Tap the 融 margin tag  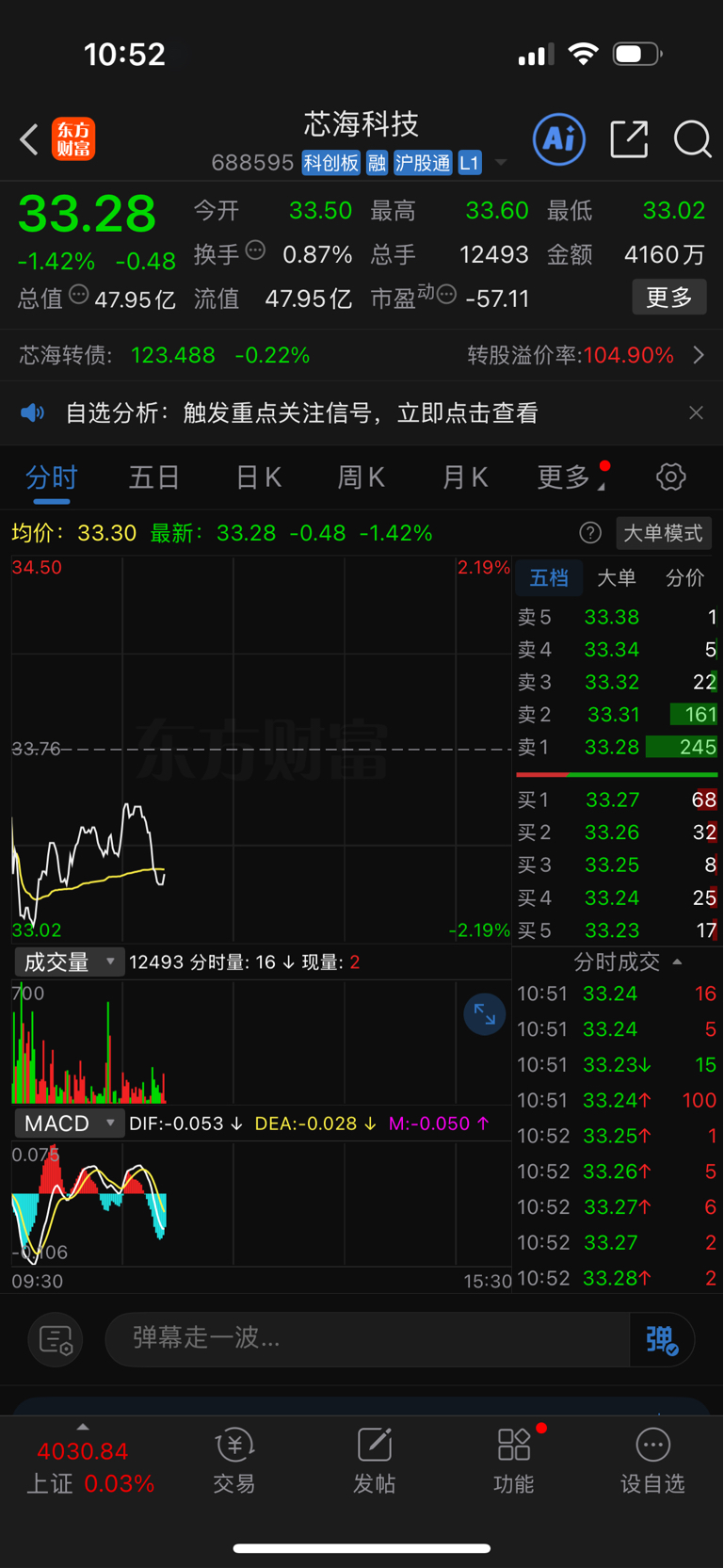(x=377, y=163)
